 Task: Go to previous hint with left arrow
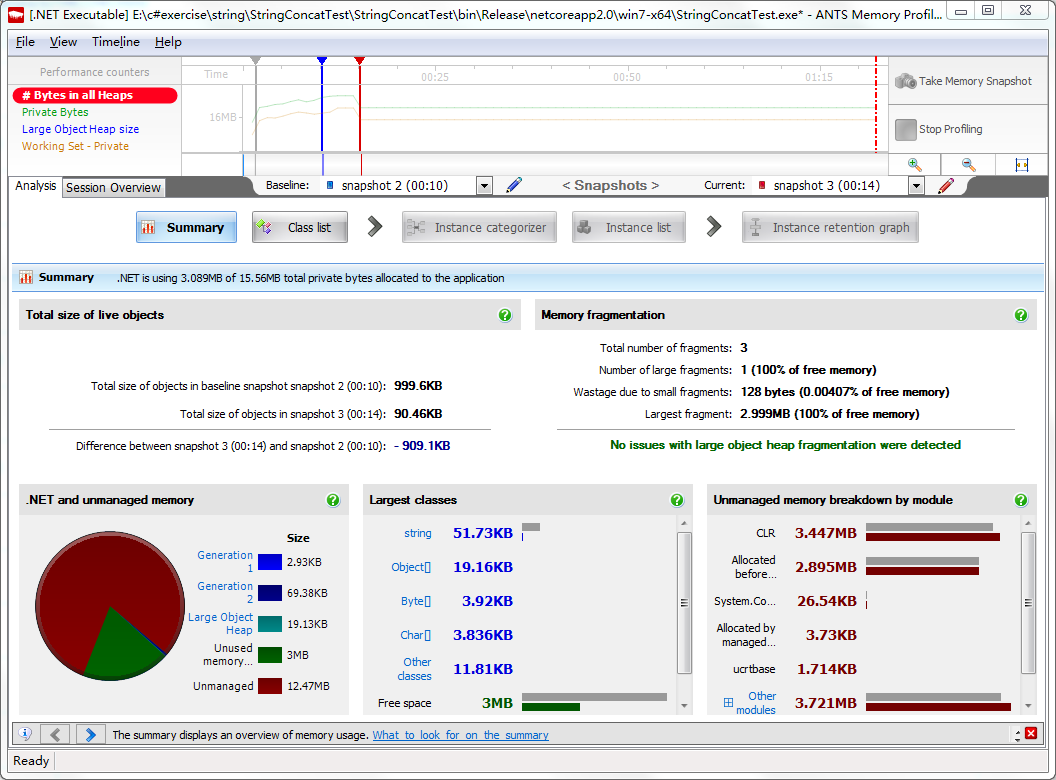point(55,734)
